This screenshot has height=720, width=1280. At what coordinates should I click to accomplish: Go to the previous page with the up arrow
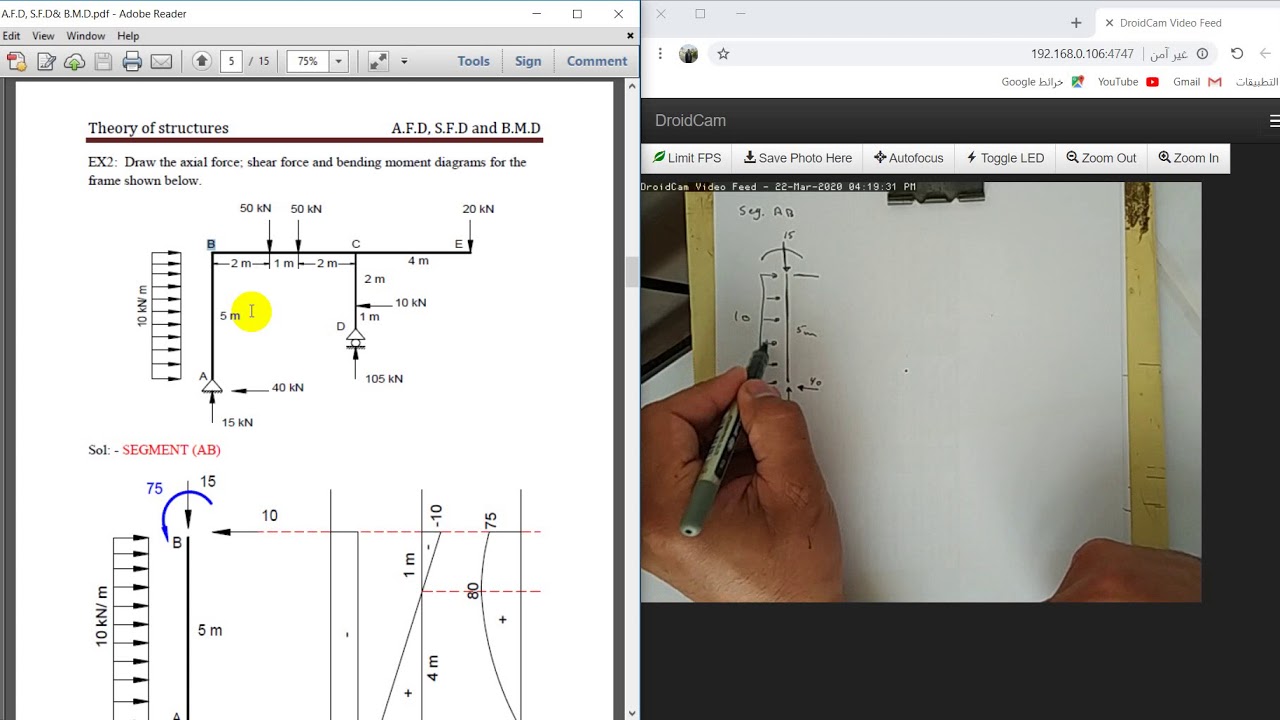(x=201, y=61)
